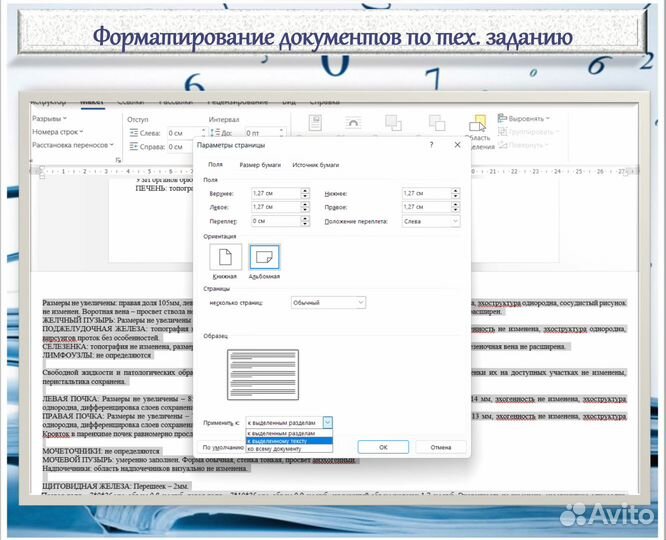Image resolution: width=666 pixels, height=540 pixels.
Task: Increase the До spacing spinner in ribbon
Action: point(281,130)
